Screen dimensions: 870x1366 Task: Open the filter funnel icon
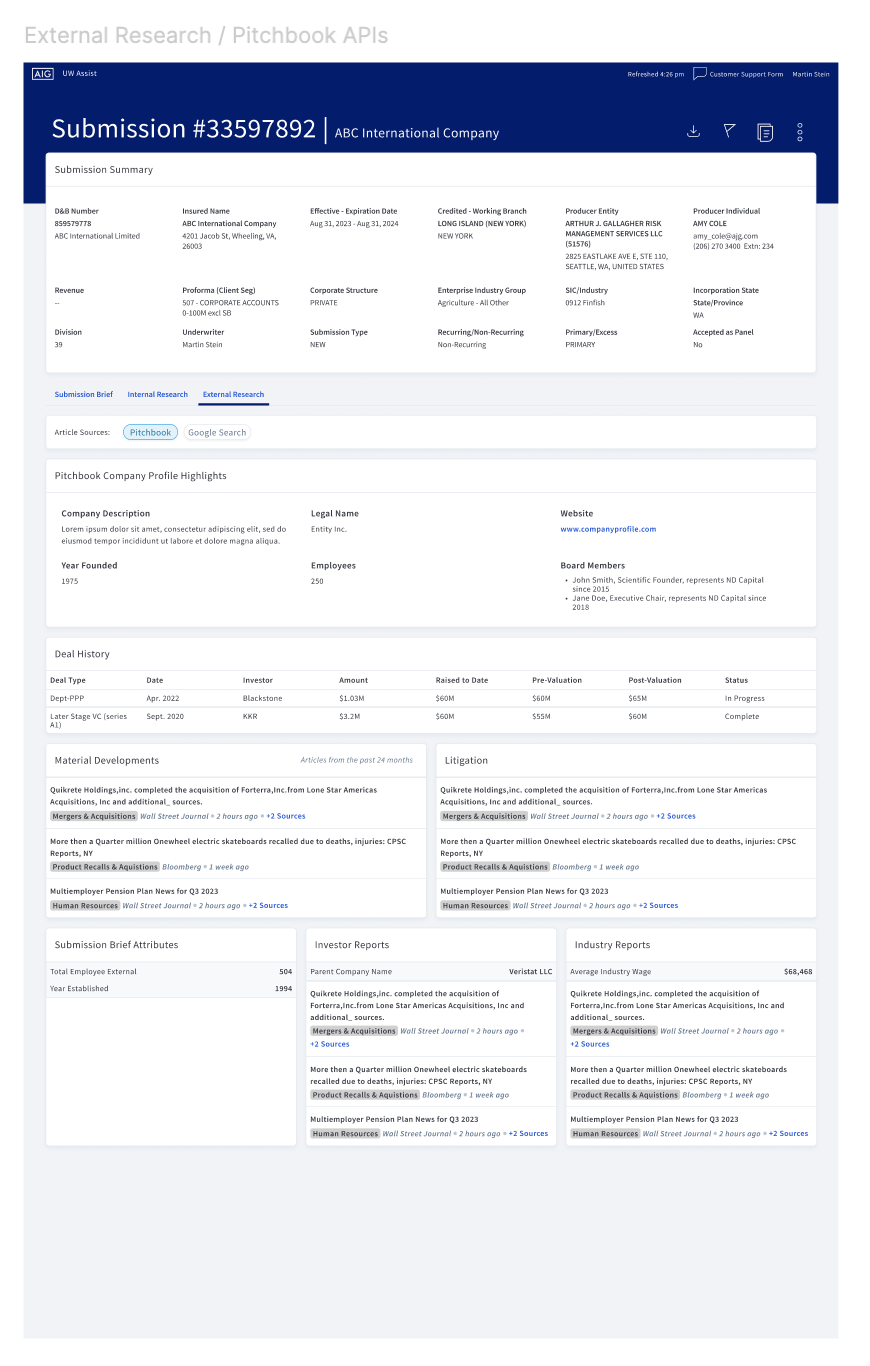(x=729, y=131)
